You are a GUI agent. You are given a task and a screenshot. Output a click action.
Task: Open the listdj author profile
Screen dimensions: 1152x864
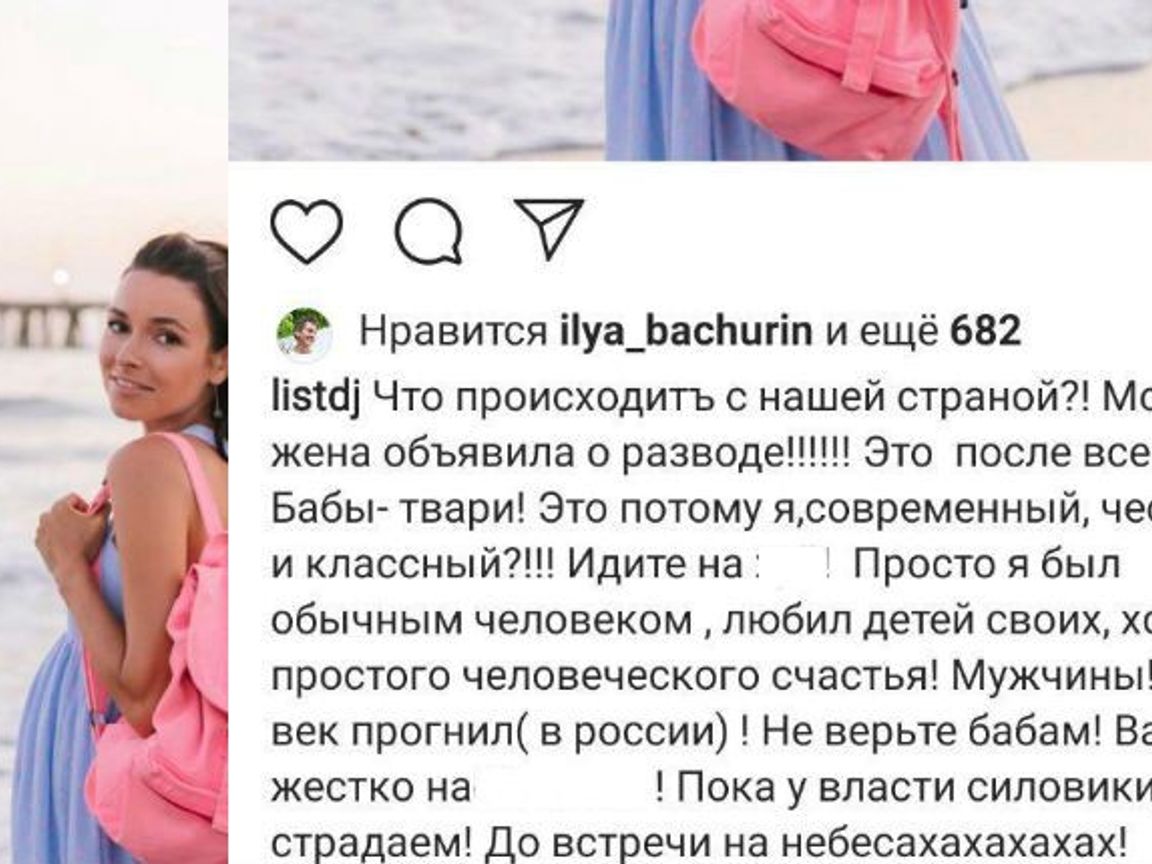(315, 398)
